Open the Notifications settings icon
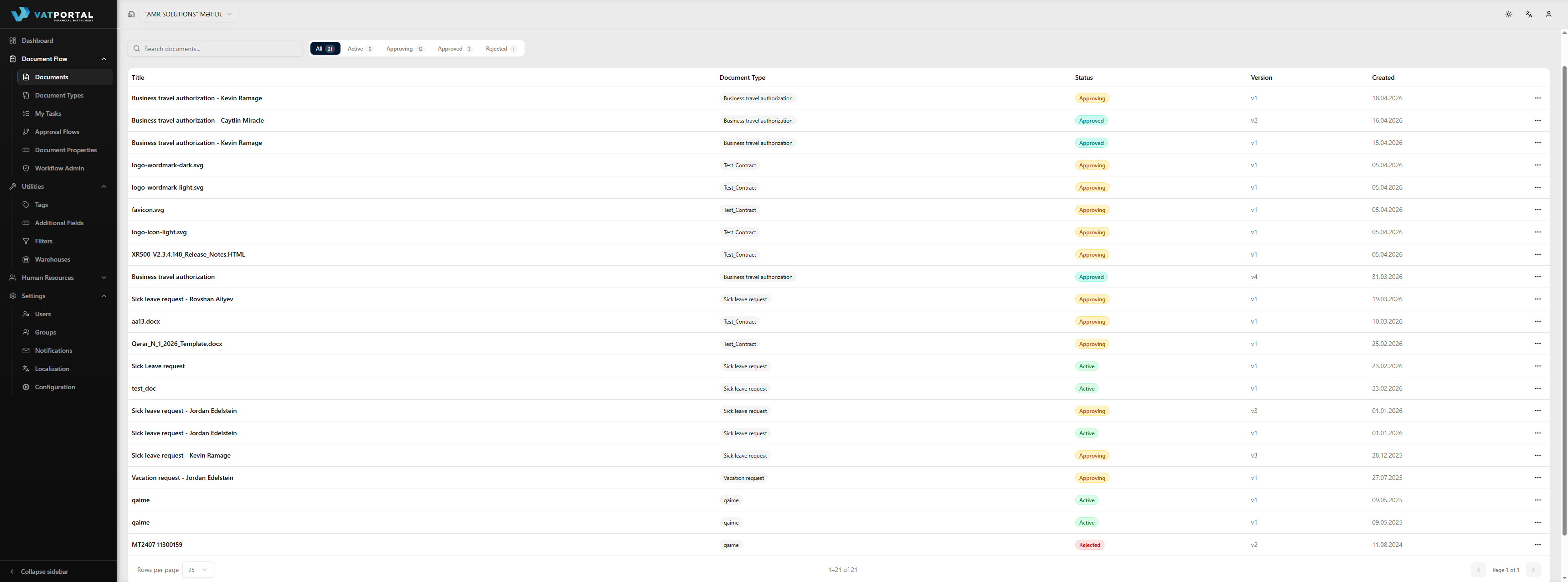This screenshot has height=582, width=1568. [x=26, y=350]
